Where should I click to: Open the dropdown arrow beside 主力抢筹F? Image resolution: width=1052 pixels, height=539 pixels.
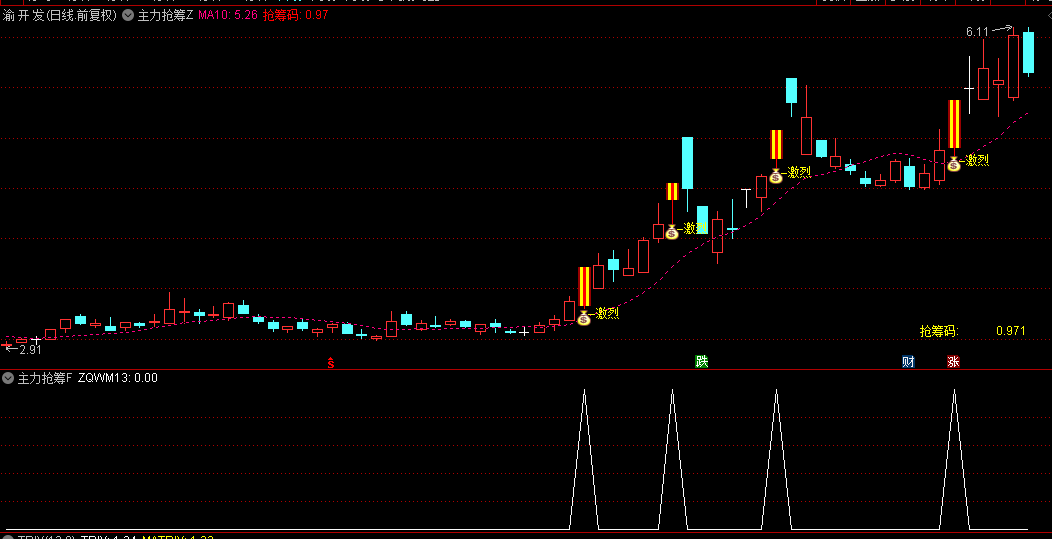pyautogui.click(x=8, y=378)
